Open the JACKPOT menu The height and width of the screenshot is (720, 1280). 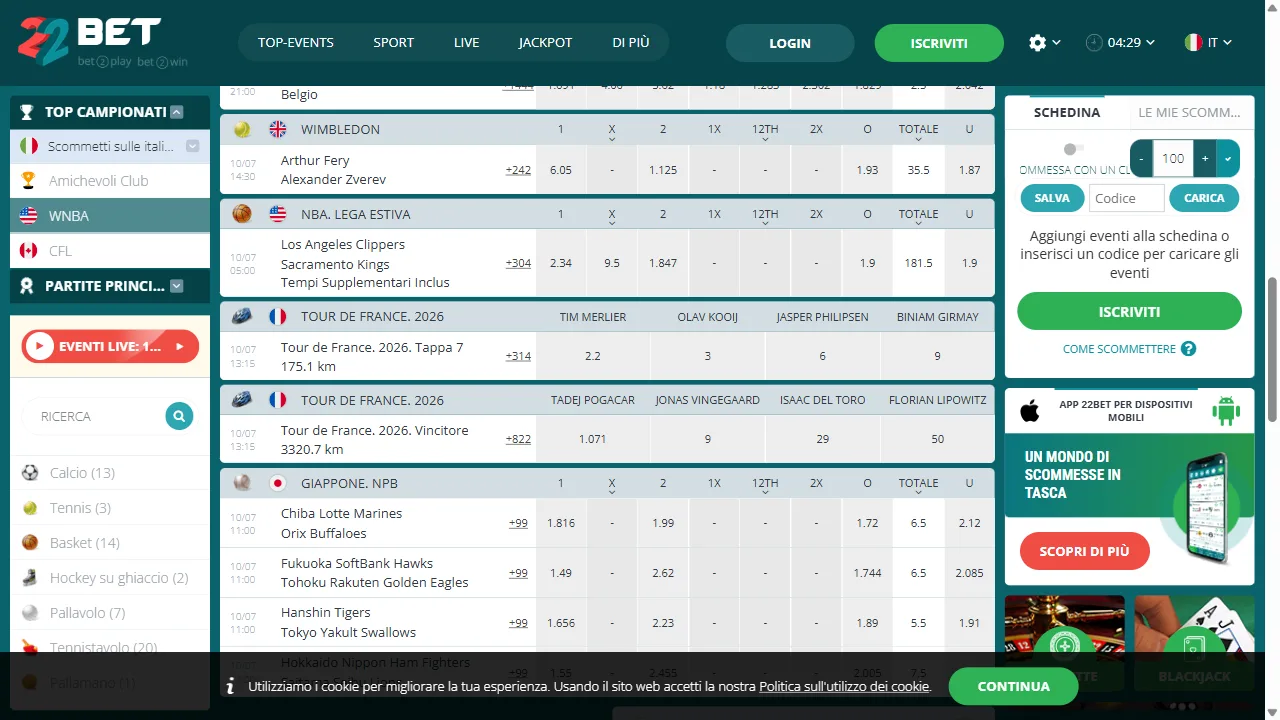[x=546, y=43]
